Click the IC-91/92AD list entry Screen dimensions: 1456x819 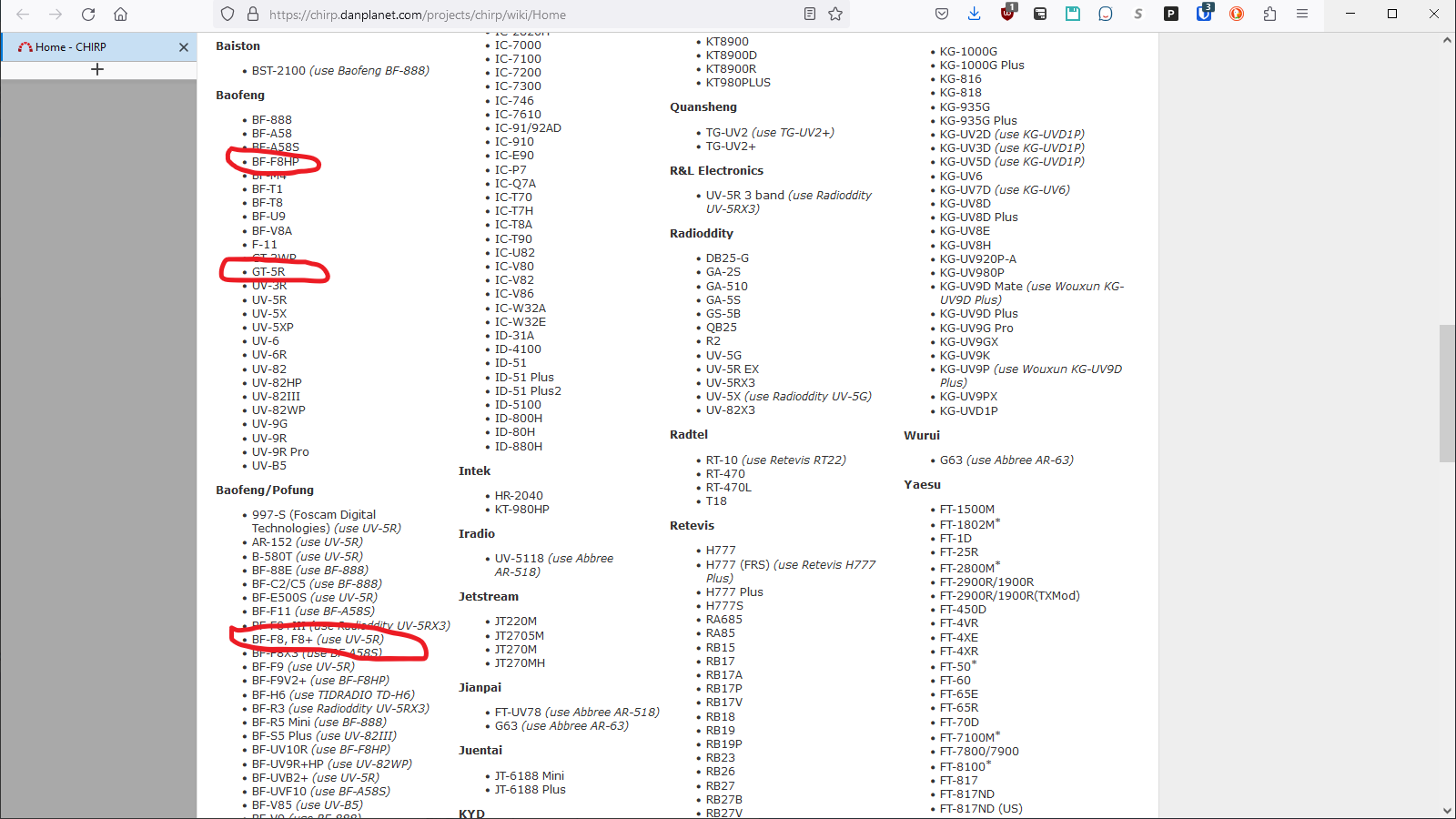pos(528,128)
